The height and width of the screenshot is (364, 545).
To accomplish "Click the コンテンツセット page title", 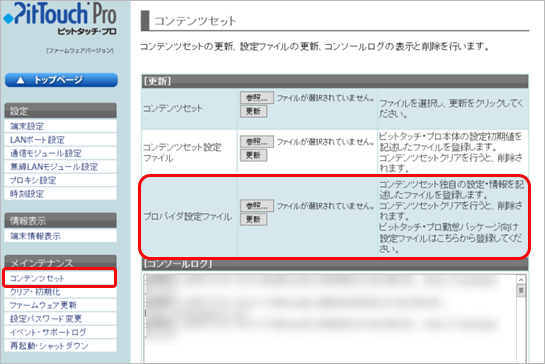I will click(x=195, y=21).
